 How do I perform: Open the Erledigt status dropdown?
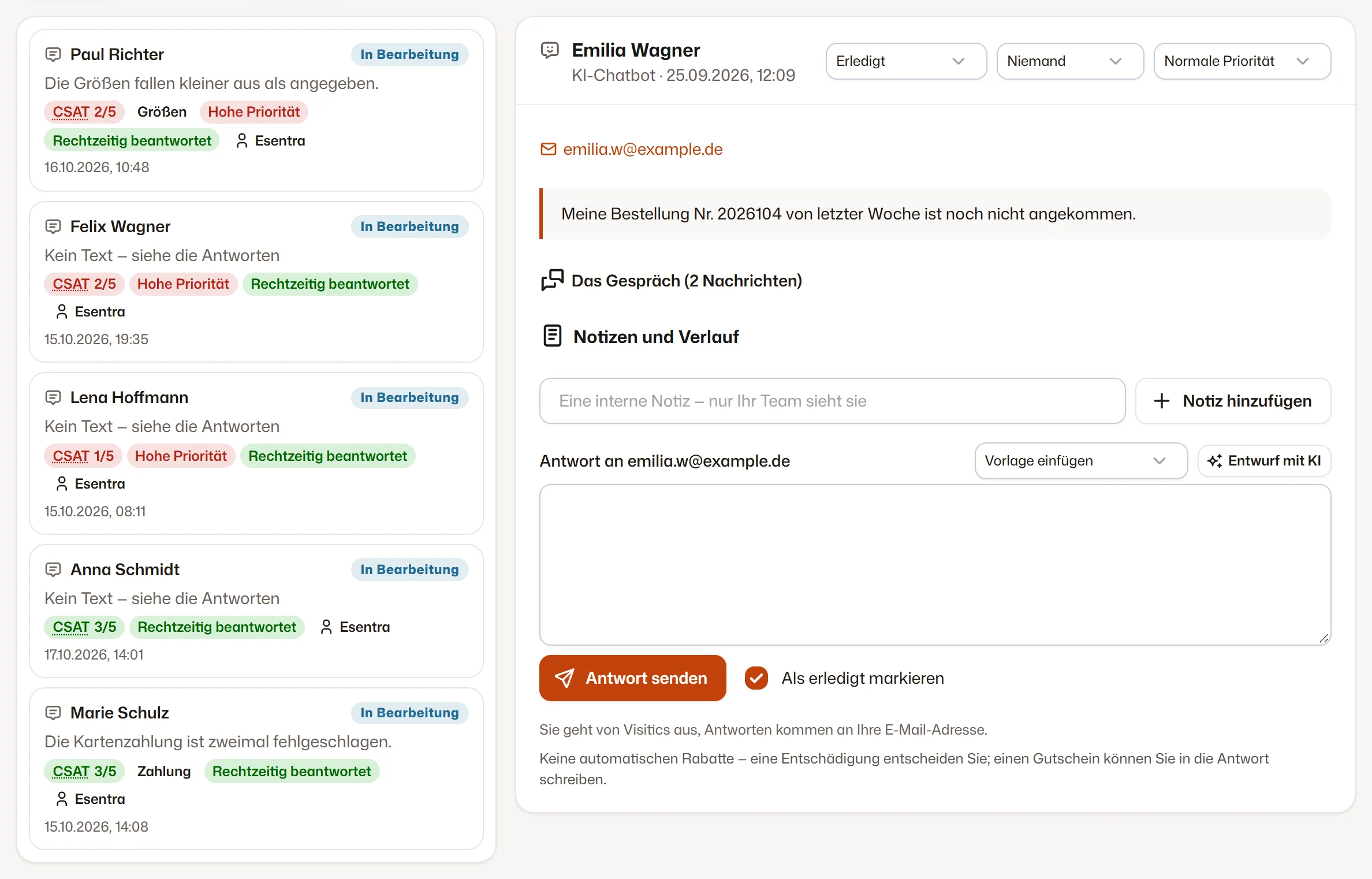click(906, 61)
